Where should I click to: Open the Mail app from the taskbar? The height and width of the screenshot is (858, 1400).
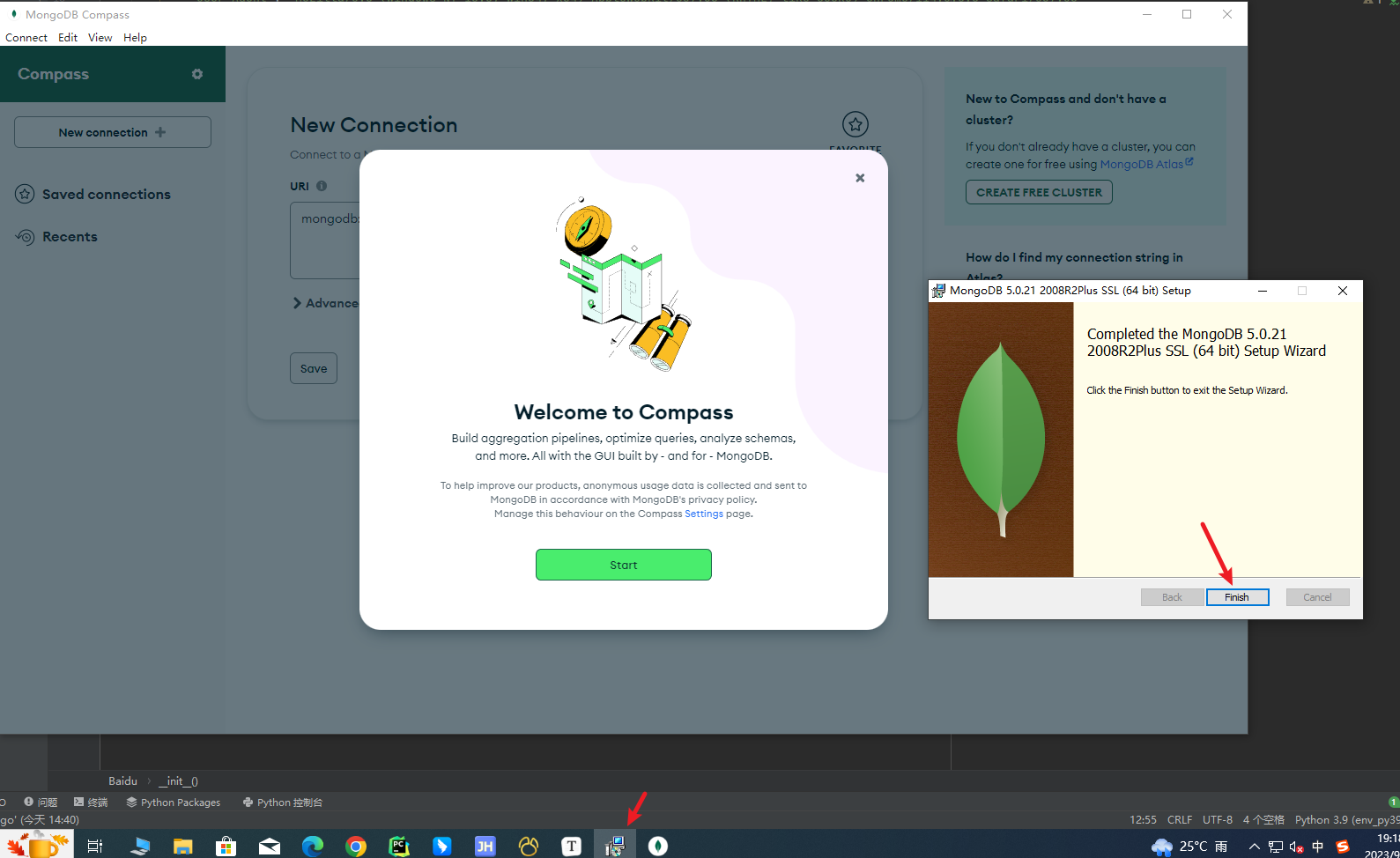[x=269, y=846]
